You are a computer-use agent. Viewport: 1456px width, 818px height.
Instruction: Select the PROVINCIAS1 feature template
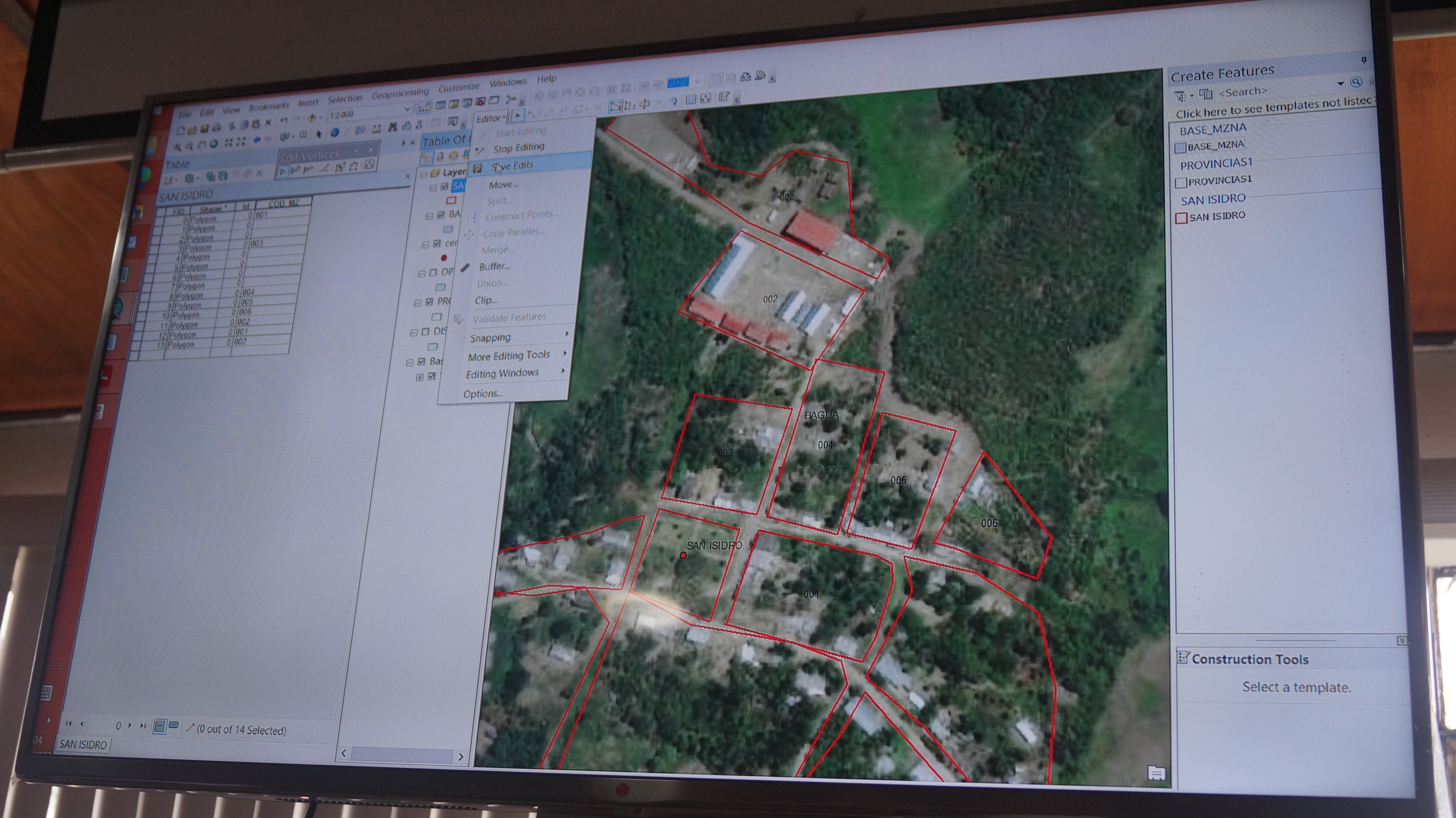pos(1214,181)
